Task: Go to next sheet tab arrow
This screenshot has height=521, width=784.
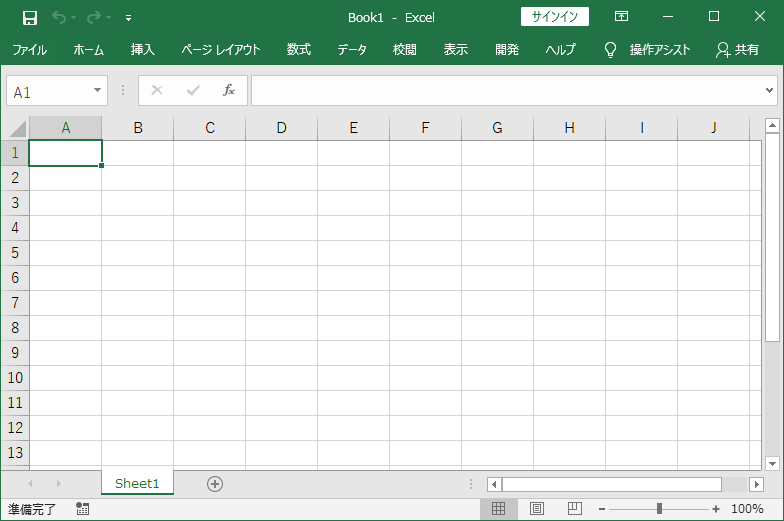Action: [59, 484]
